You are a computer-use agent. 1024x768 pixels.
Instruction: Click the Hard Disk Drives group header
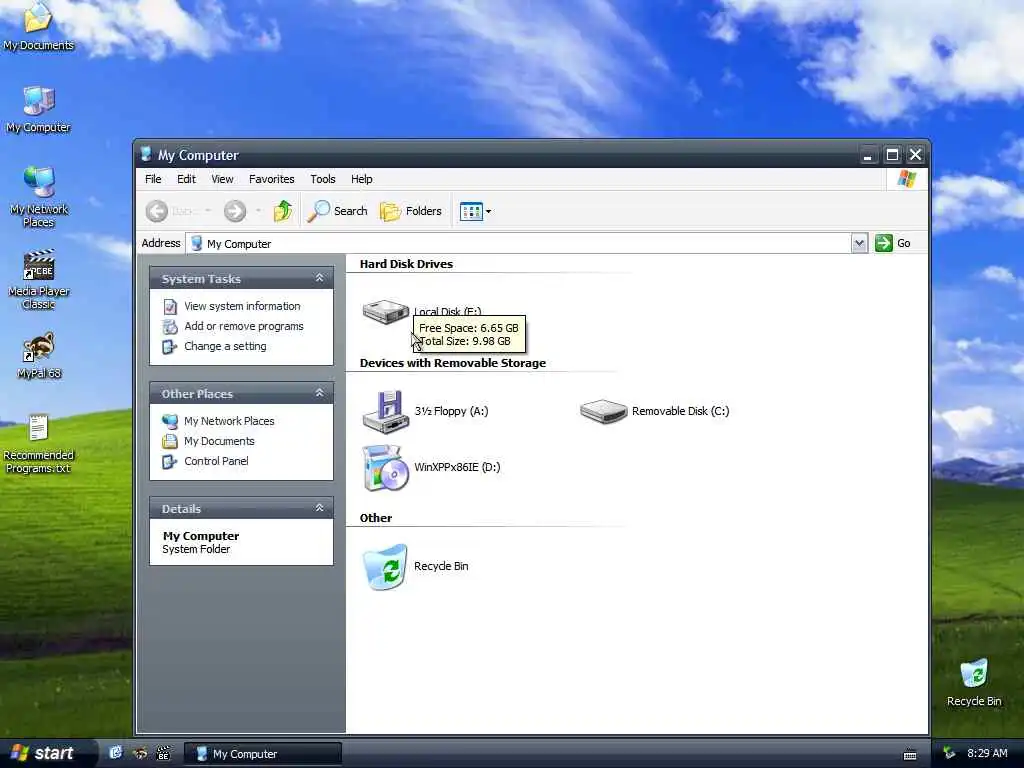[406, 264]
